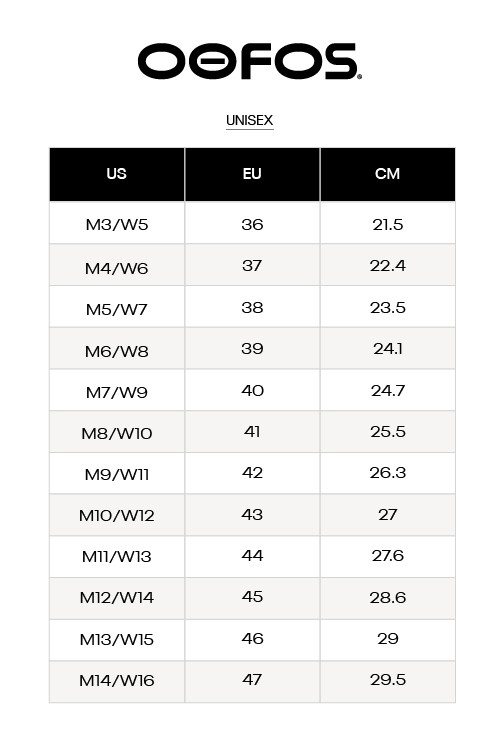This screenshot has width=500, height=744.
Task: Click the 24.1 centimeter cell
Action: pos(388,348)
